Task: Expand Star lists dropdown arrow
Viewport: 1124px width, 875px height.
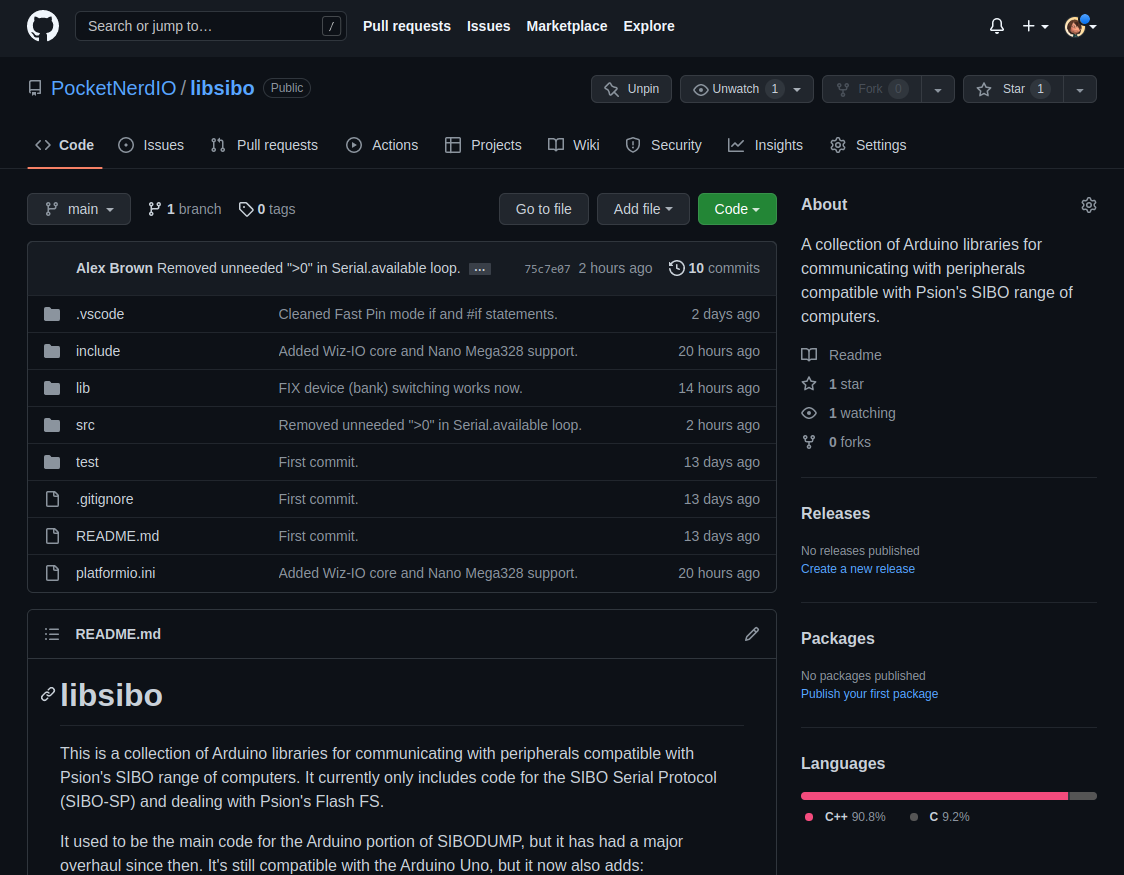Action: point(1080,90)
